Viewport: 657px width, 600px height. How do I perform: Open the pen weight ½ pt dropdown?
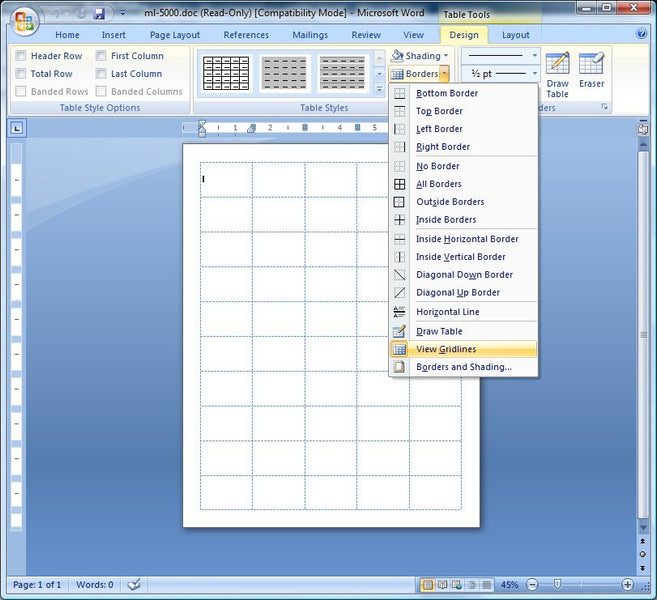tap(535, 74)
